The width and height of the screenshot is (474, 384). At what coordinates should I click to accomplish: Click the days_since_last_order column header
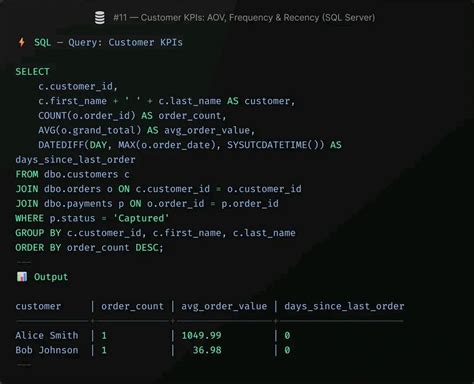click(344, 306)
